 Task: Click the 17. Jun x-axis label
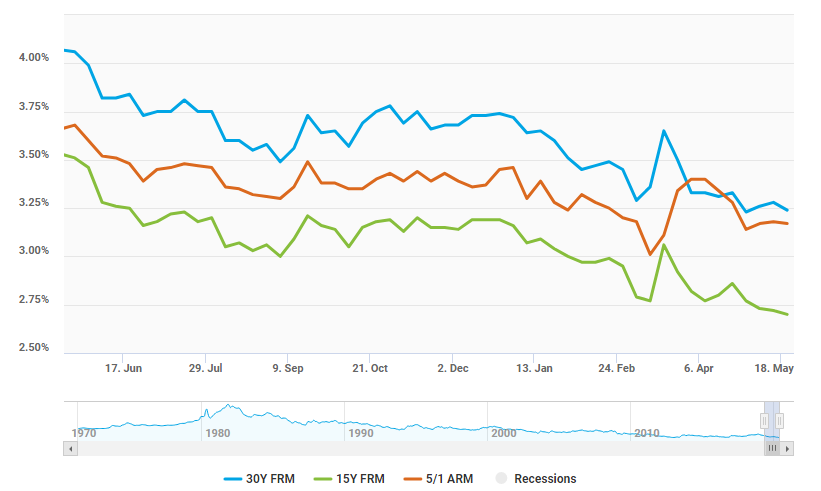pos(123,368)
